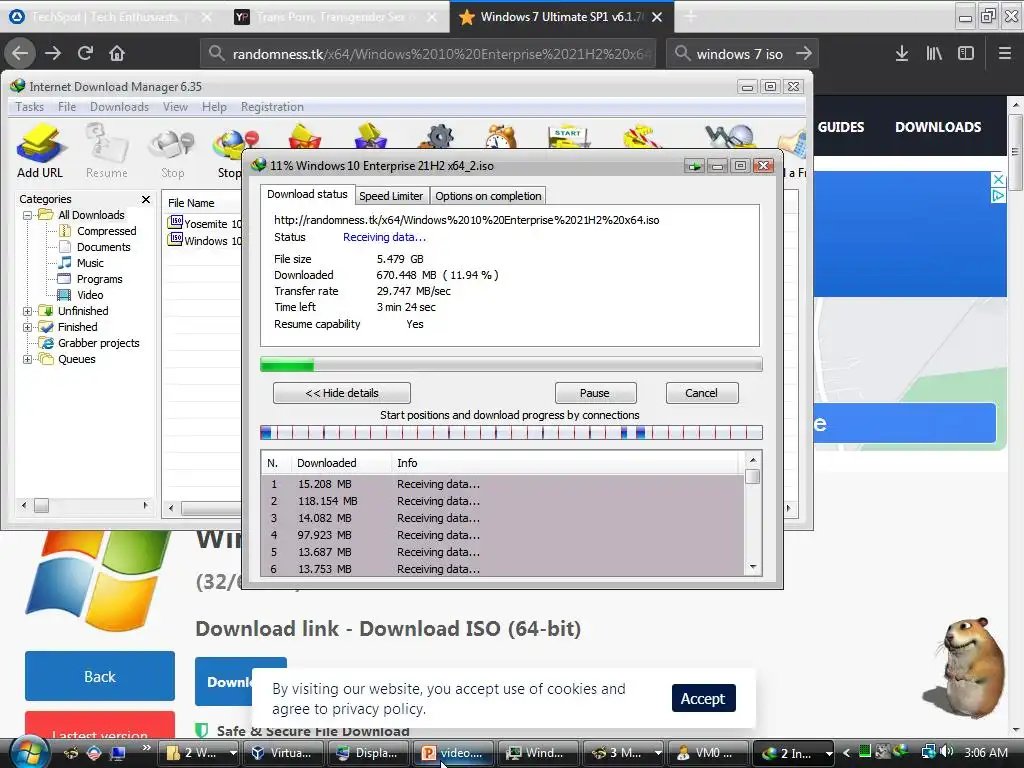Screen dimensions: 1024x768
Task: Click the Windows Start orb
Action: coord(29,752)
